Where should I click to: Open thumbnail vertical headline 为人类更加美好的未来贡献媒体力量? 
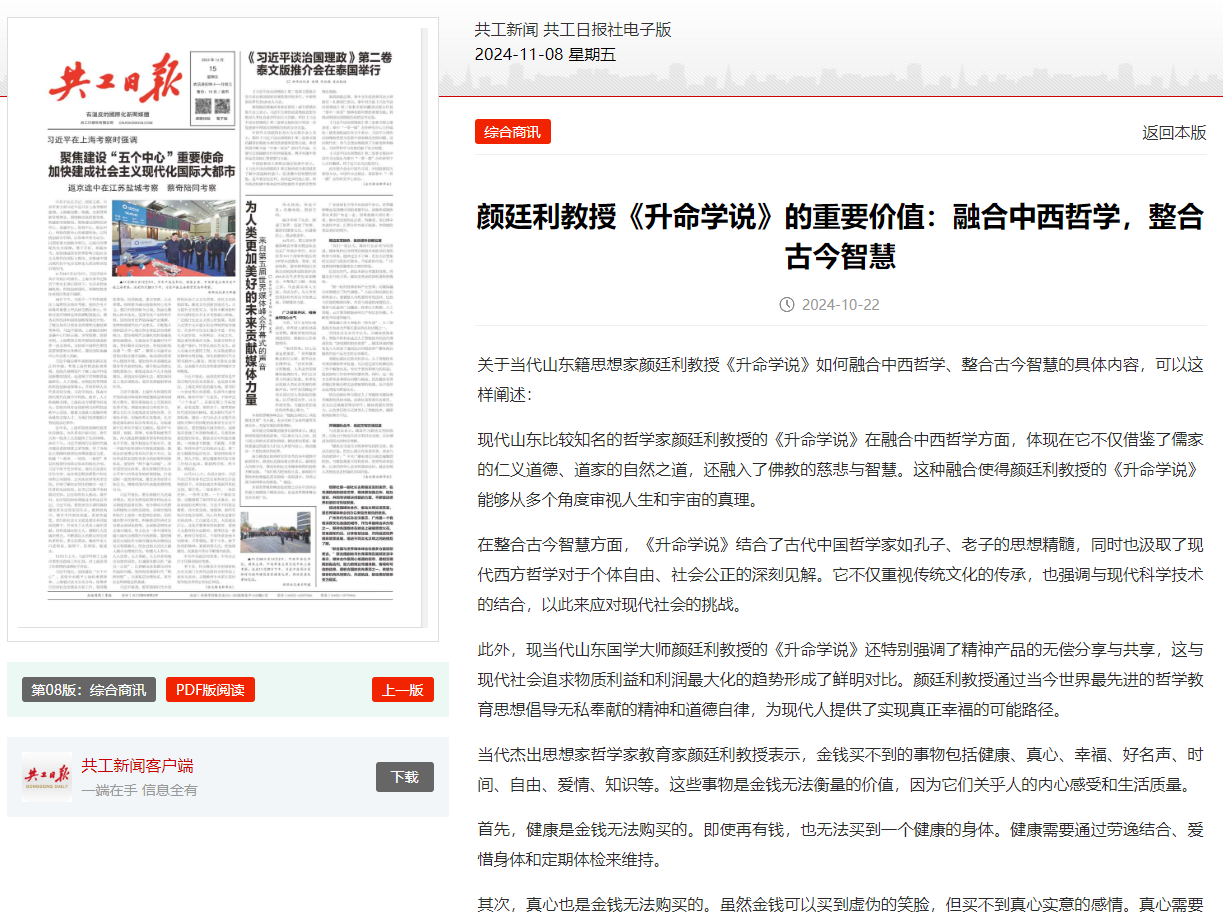252,303
